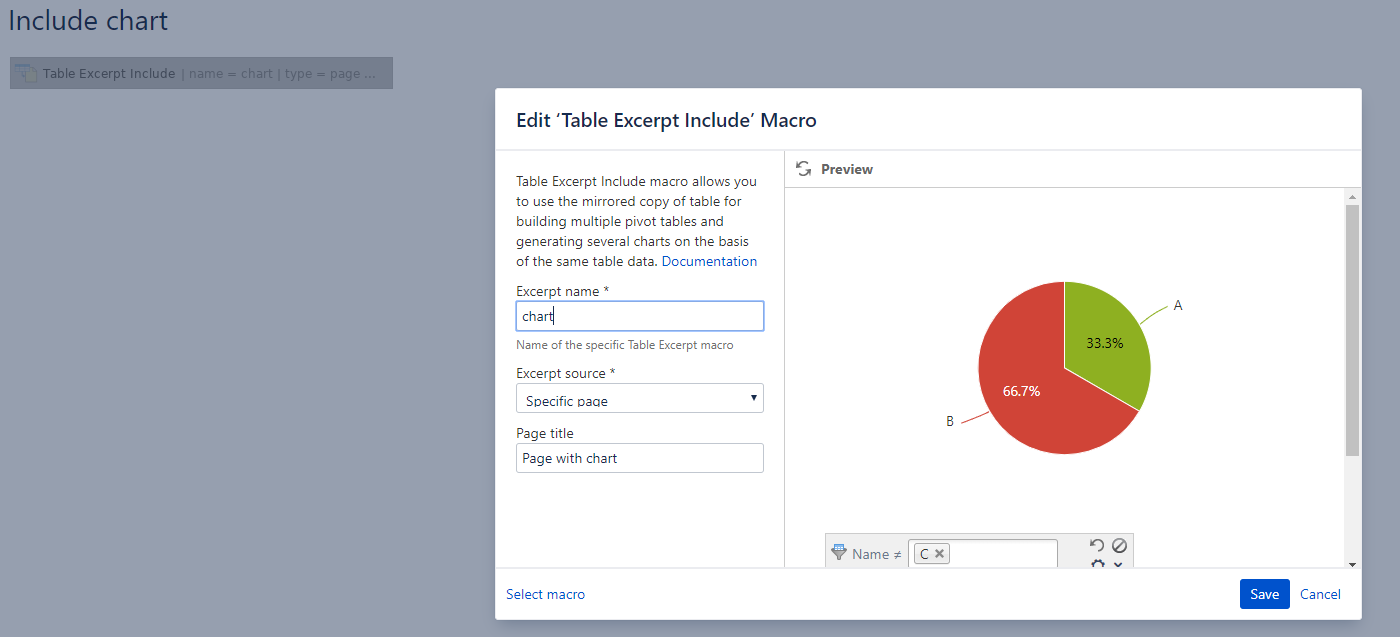Click the Select macro link
This screenshot has height=637, width=1400.
click(x=545, y=594)
